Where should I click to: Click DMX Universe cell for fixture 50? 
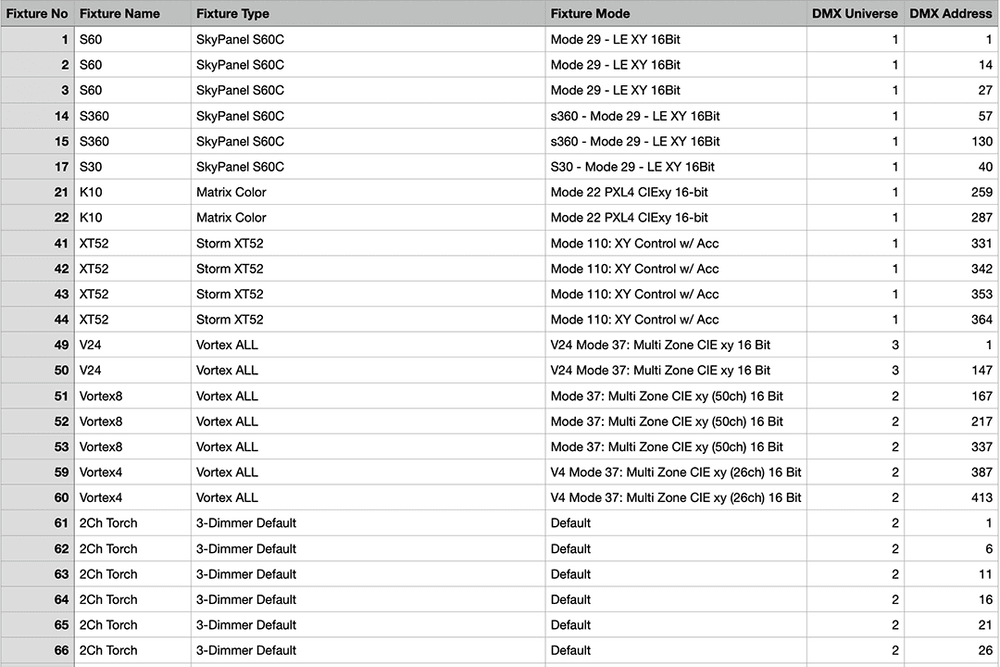[x=855, y=370]
